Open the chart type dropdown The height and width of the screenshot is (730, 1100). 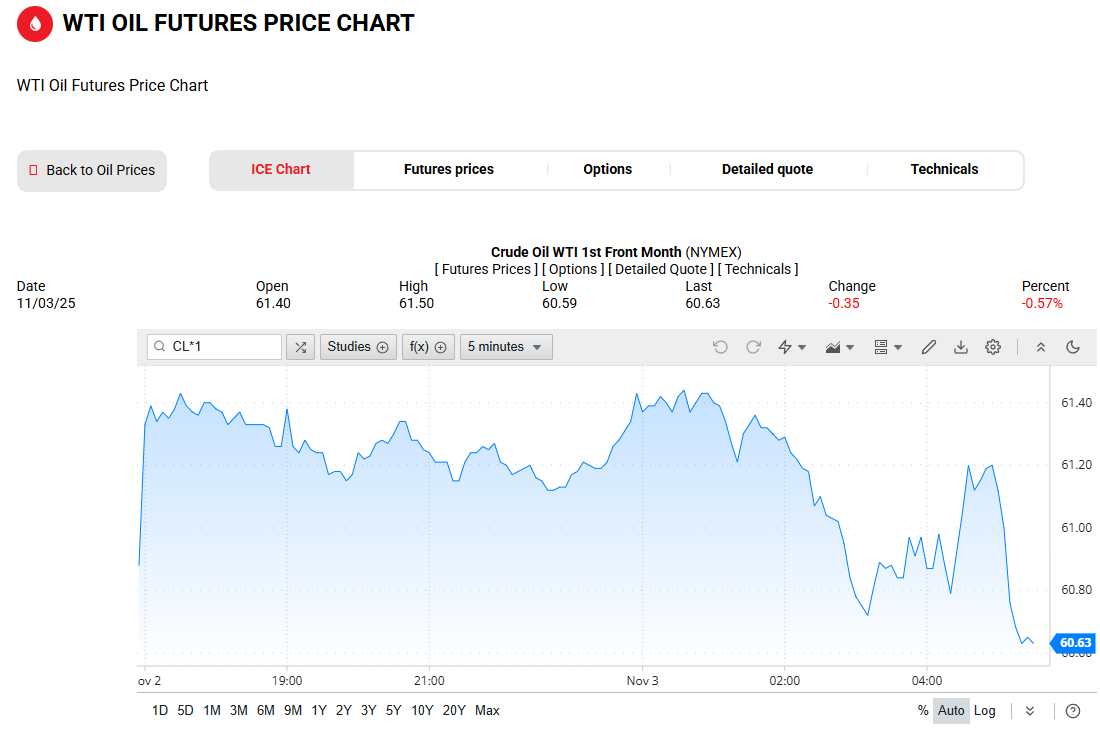(x=839, y=347)
